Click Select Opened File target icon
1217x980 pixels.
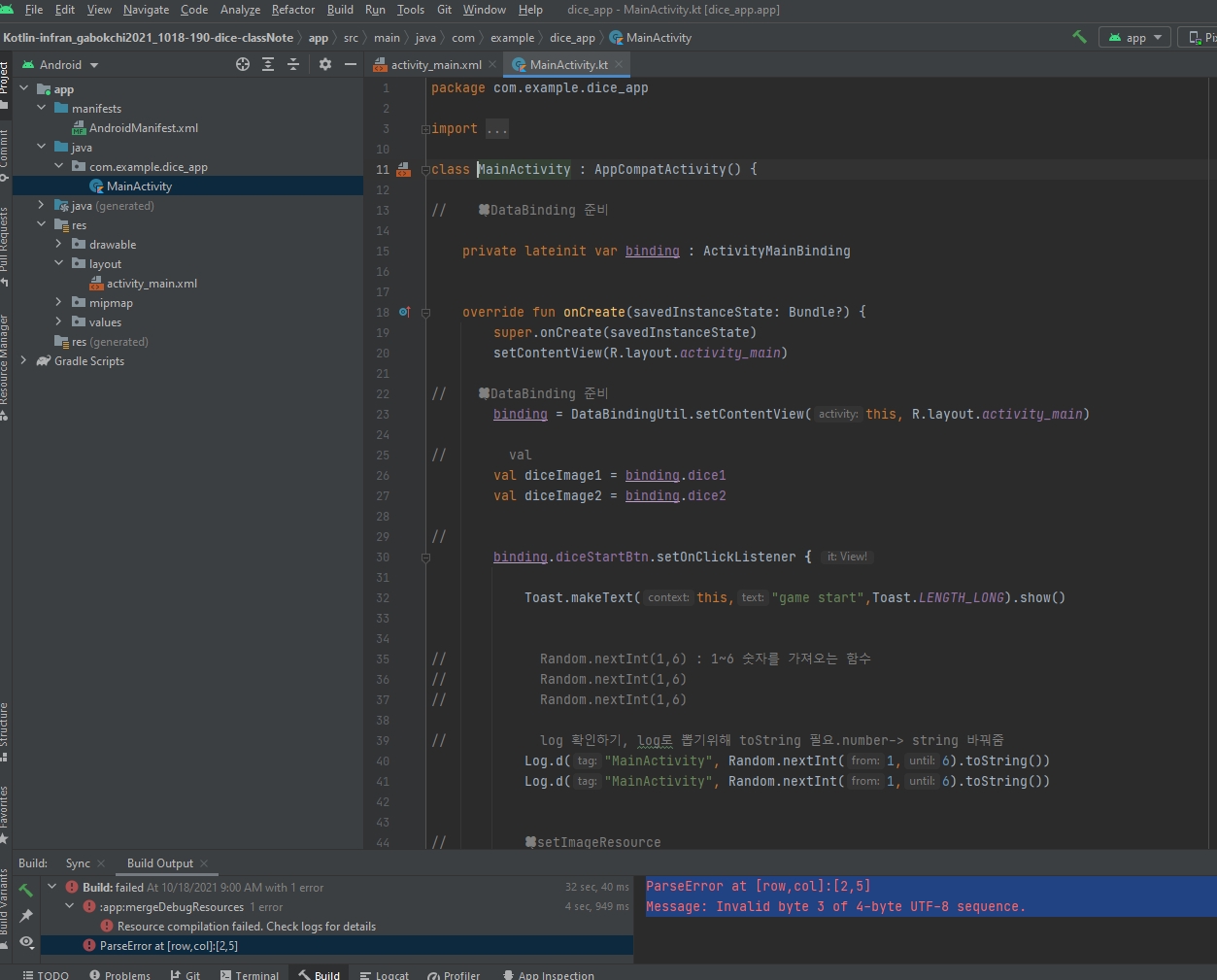point(243,64)
